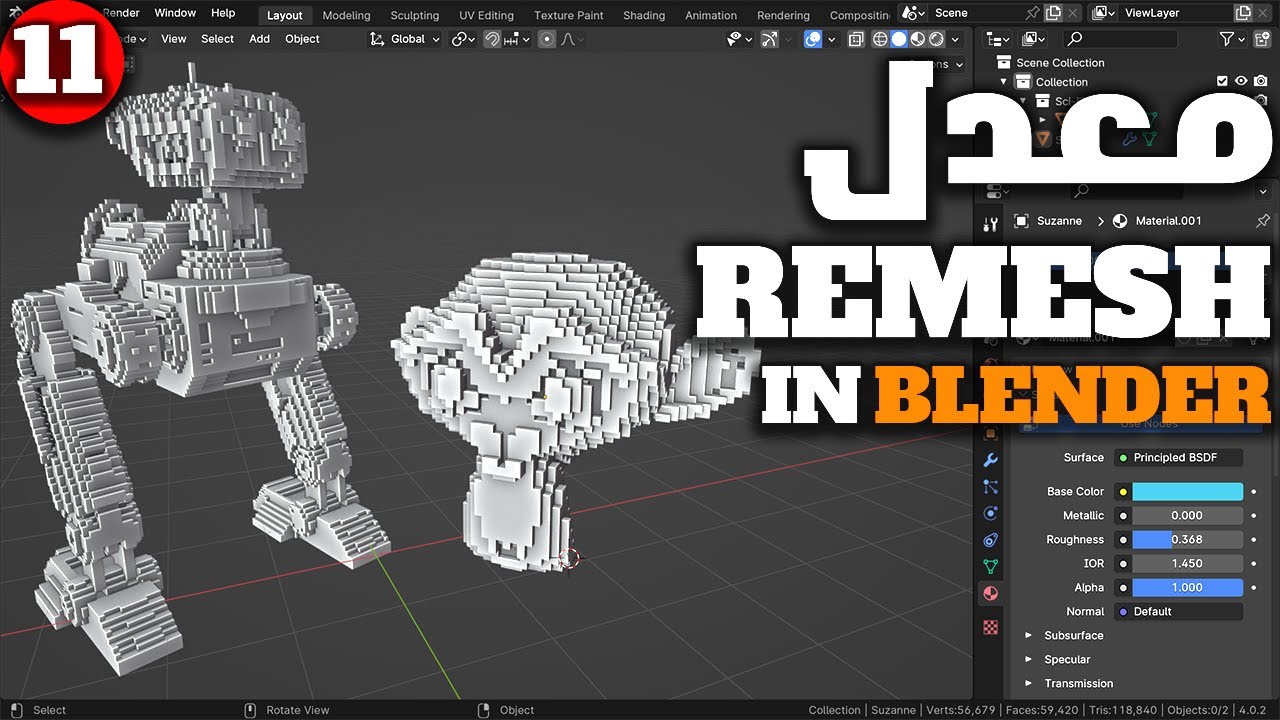1280x720 pixels.
Task: Create a new scene with copy icon
Action: pyautogui.click(x=1053, y=13)
